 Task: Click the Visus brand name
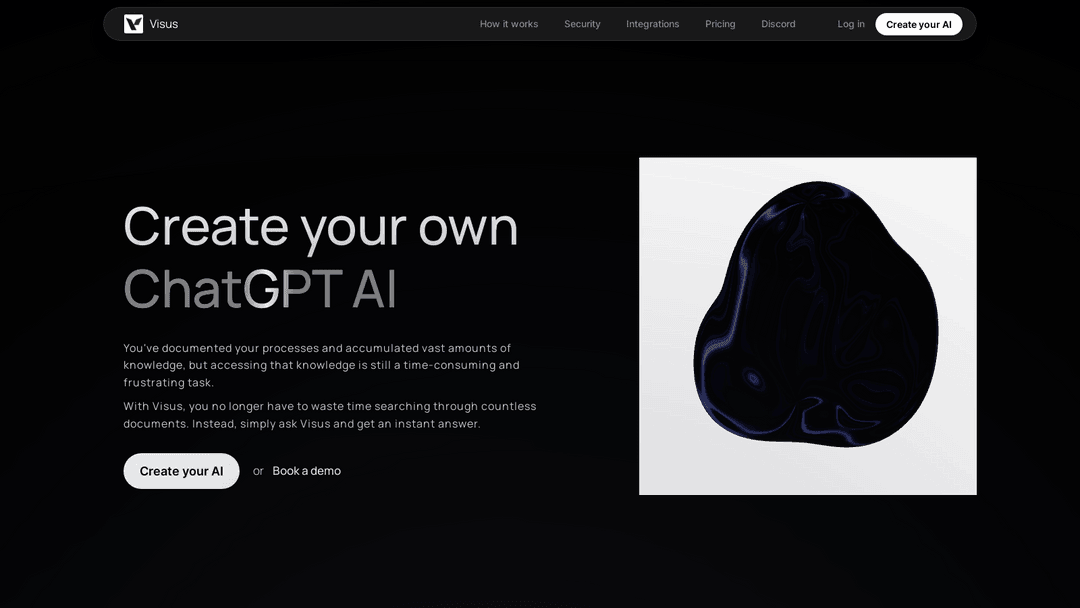[164, 24]
